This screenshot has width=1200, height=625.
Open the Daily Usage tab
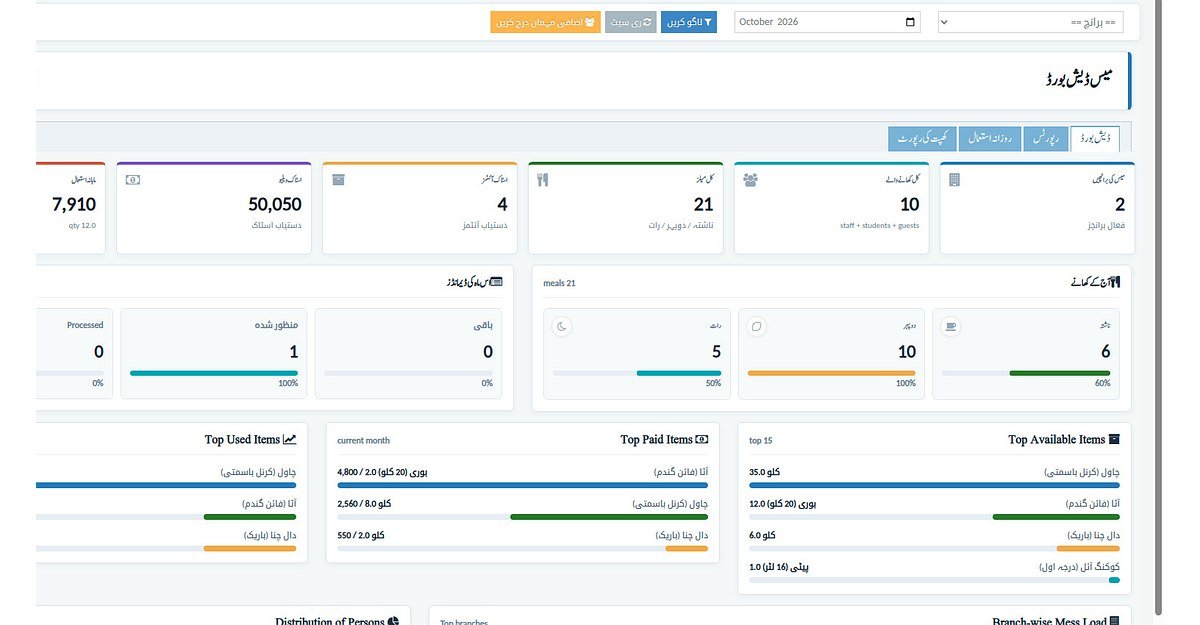(x=990, y=139)
